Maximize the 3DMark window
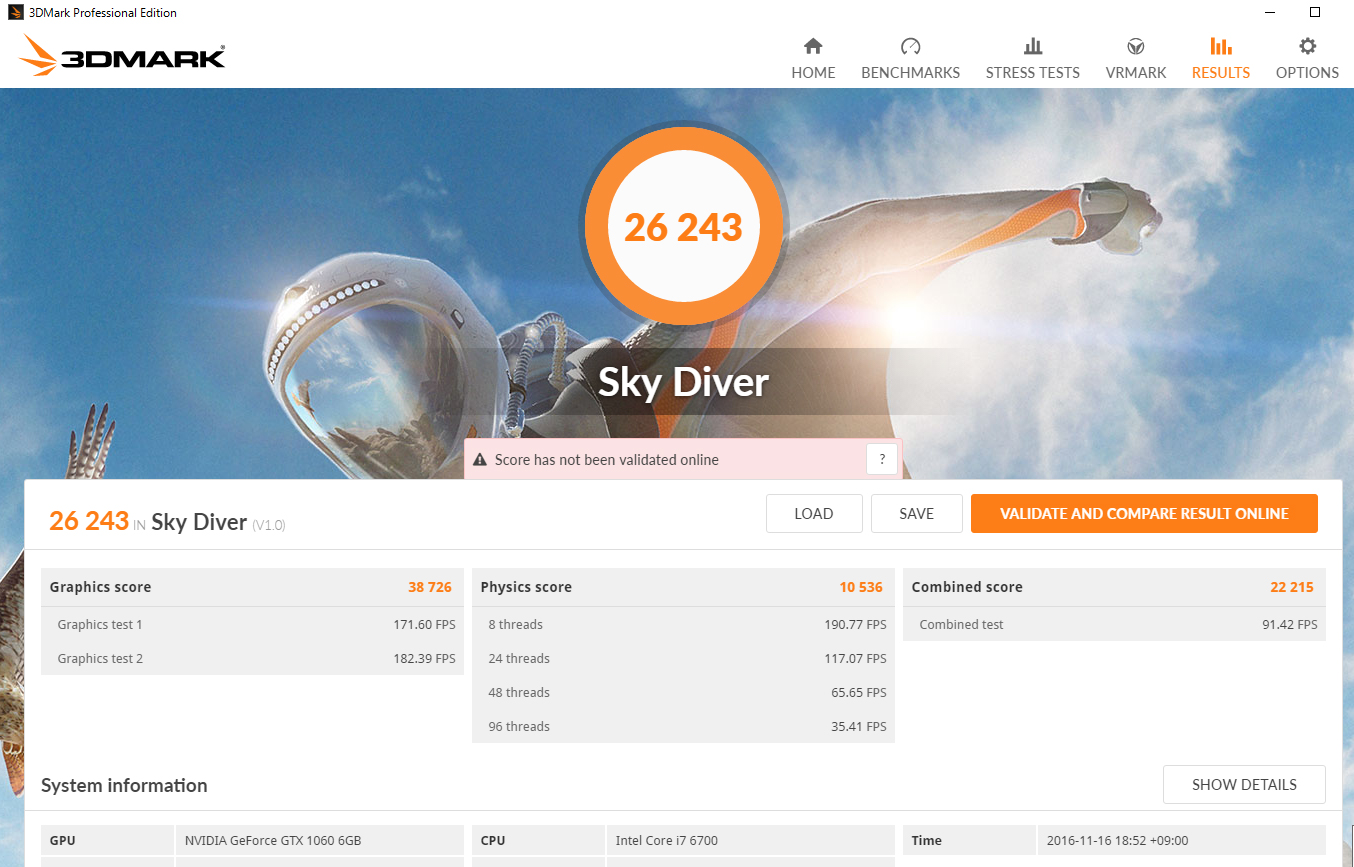 pos(1315,12)
